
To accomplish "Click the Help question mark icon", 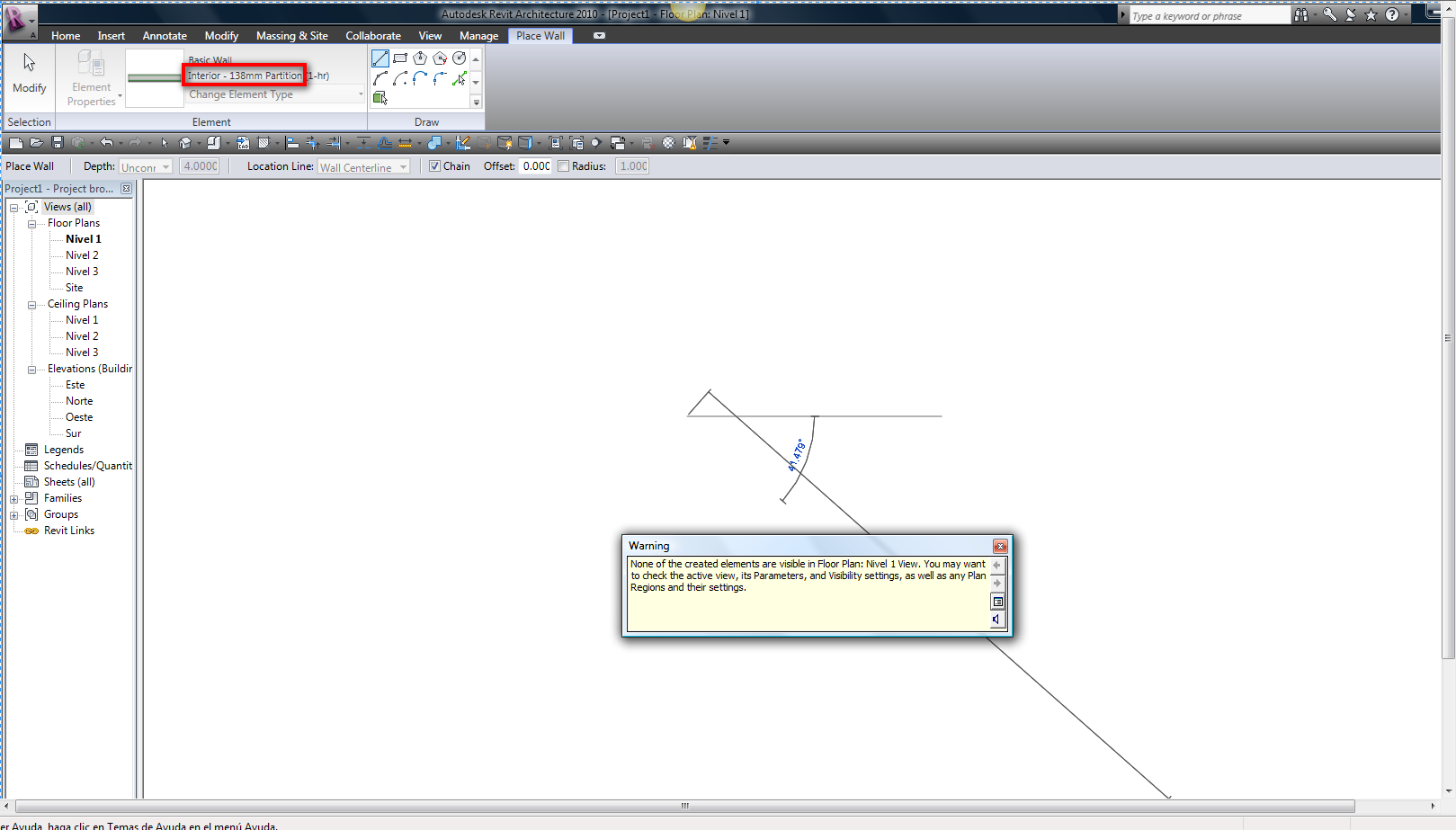I will tap(1392, 14).
